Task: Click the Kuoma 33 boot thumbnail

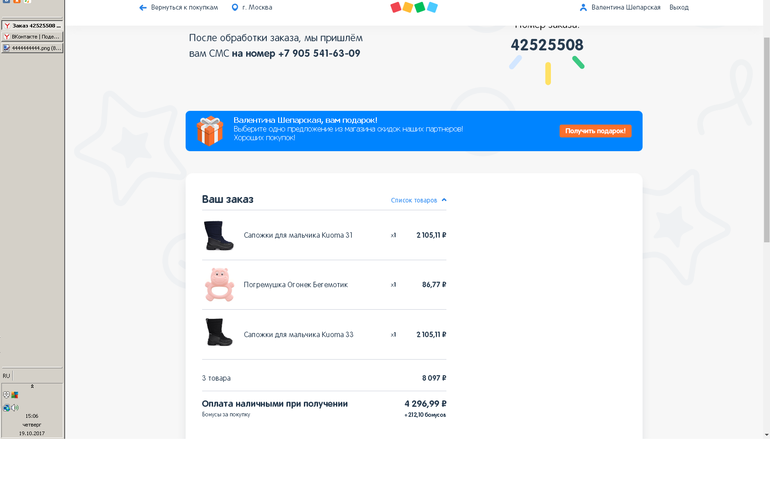Action: click(218, 333)
